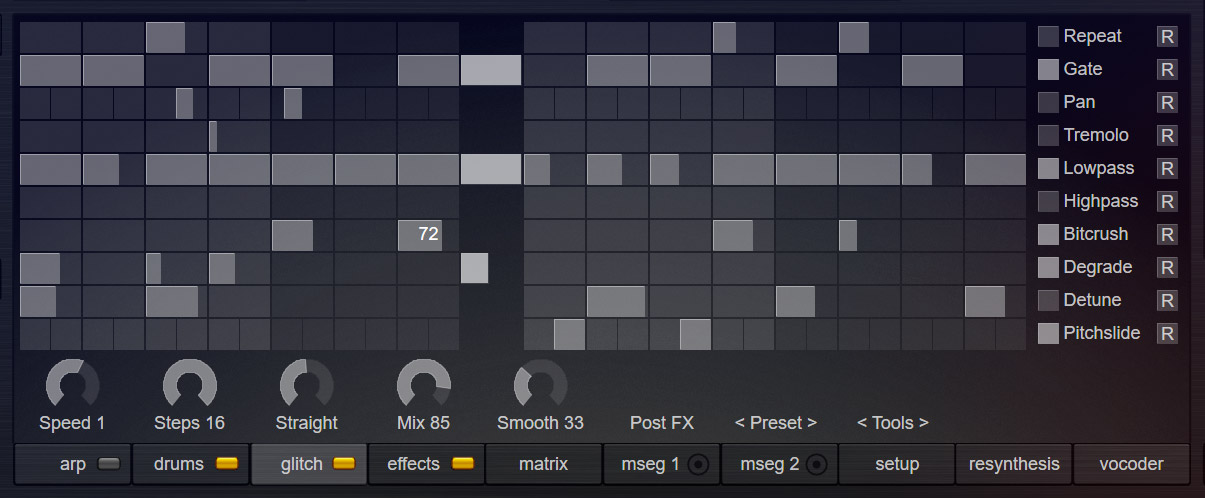Click the R button beside Lowpass
Viewport: 1205px width, 498px height.
coord(1167,169)
